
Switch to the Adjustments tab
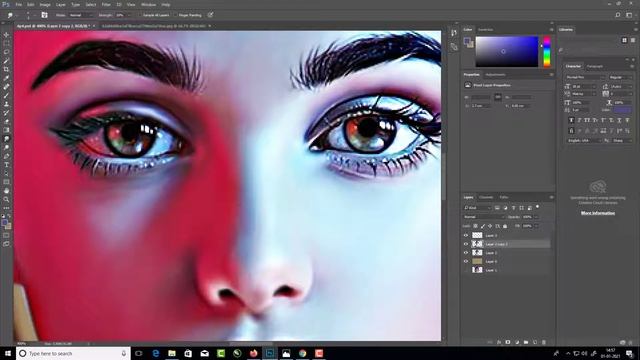tap(495, 75)
